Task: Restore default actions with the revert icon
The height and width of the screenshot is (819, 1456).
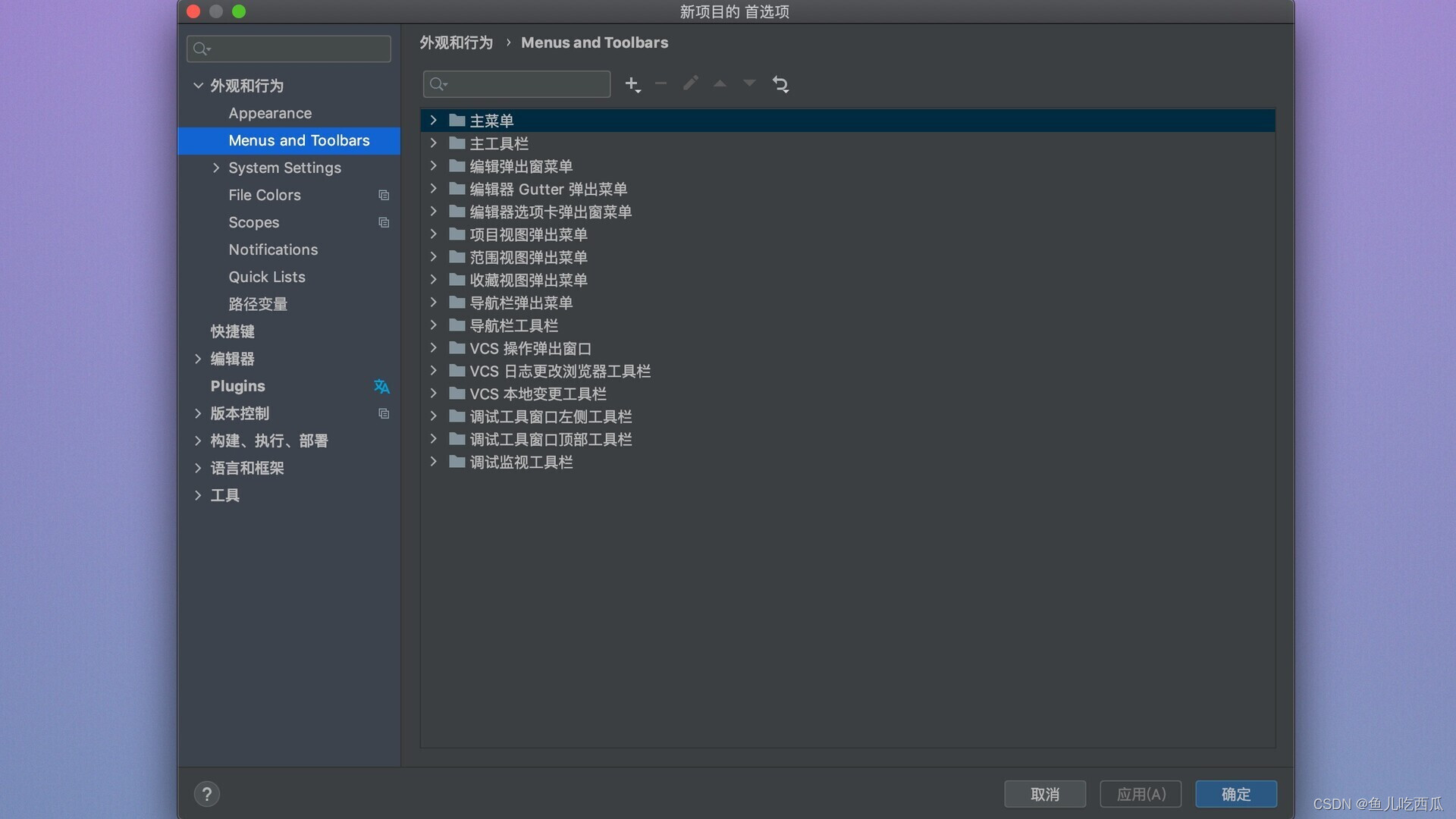Action: (781, 84)
